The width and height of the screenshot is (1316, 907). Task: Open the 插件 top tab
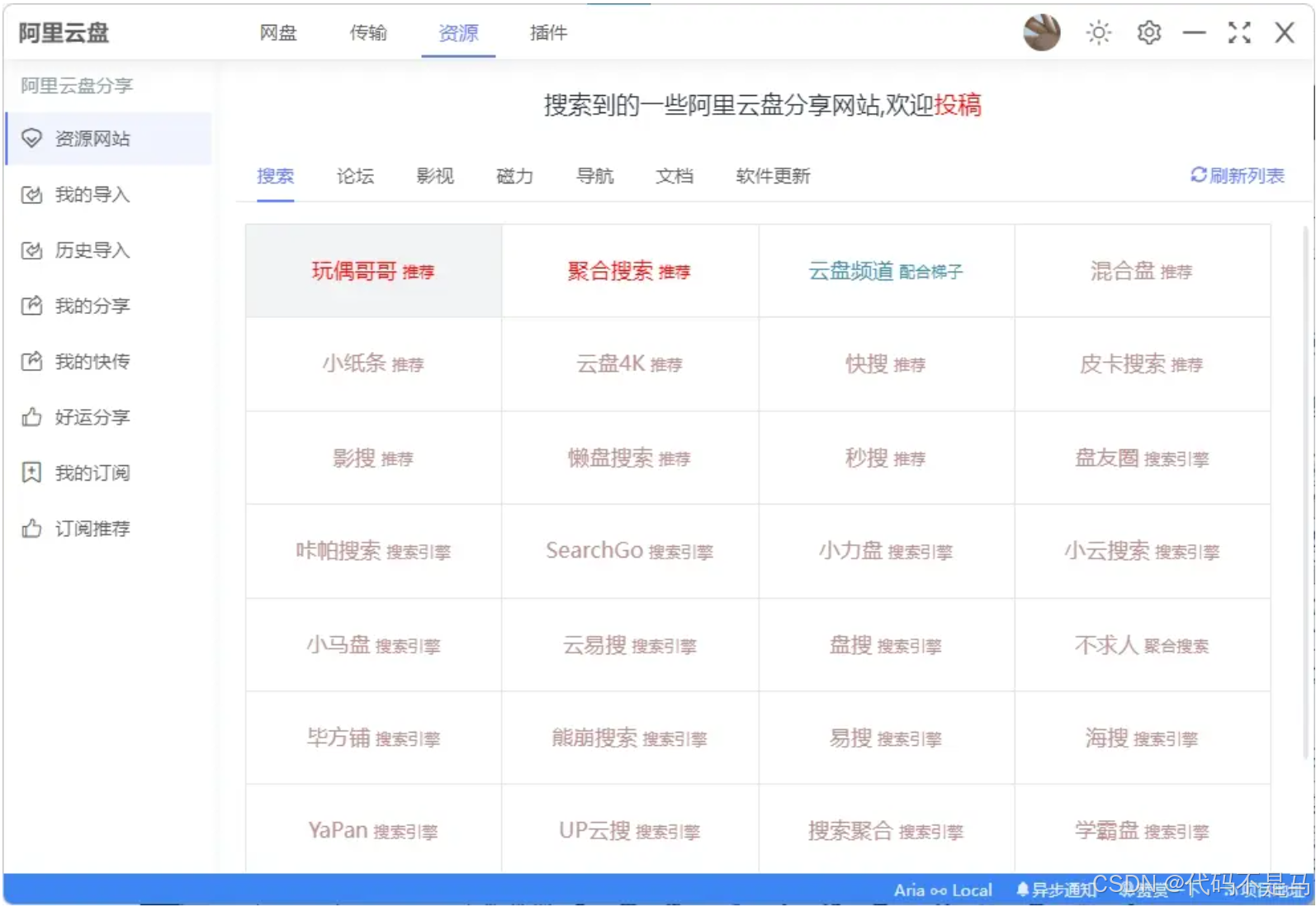[x=548, y=33]
